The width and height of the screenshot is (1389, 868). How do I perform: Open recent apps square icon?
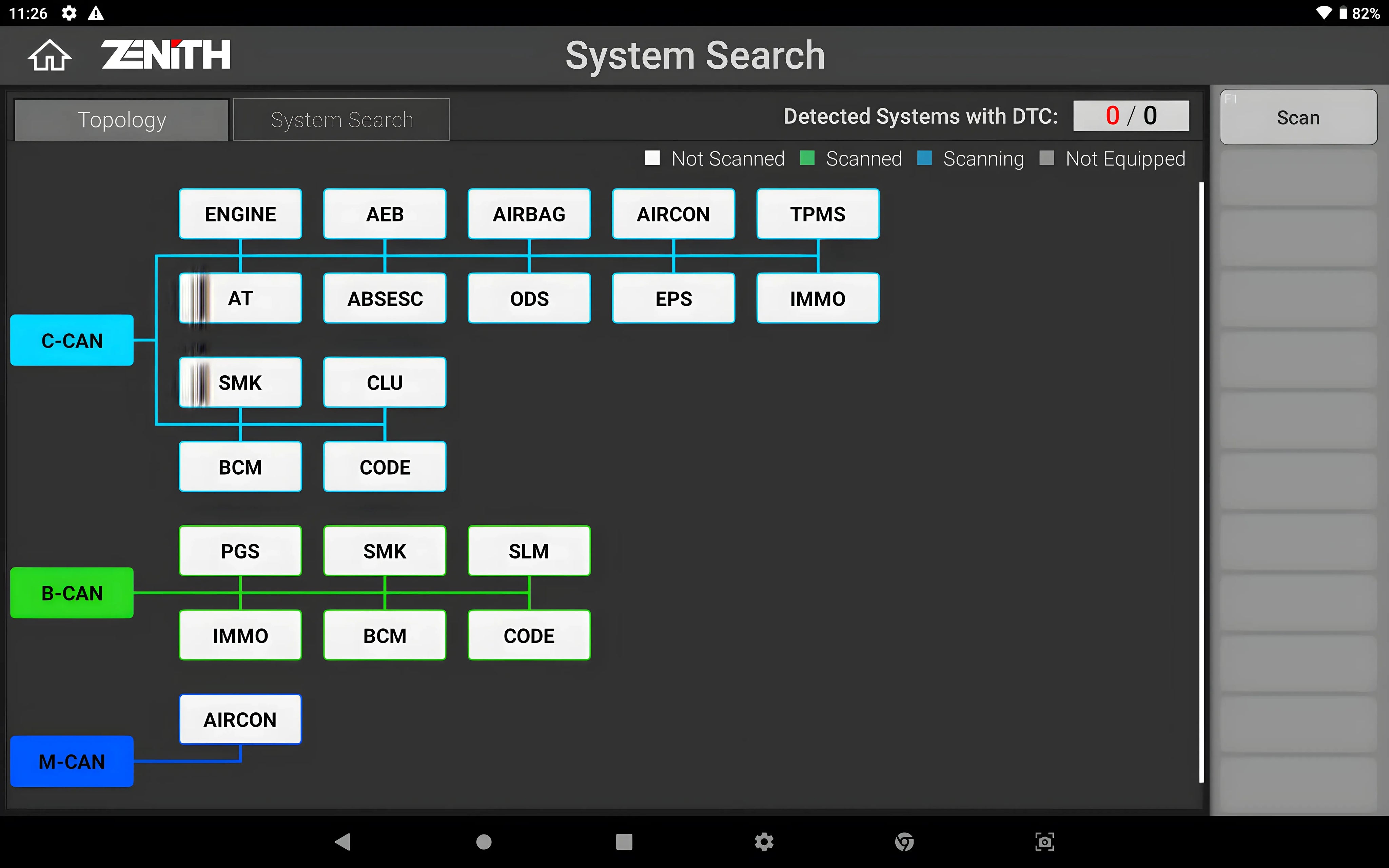624,842
